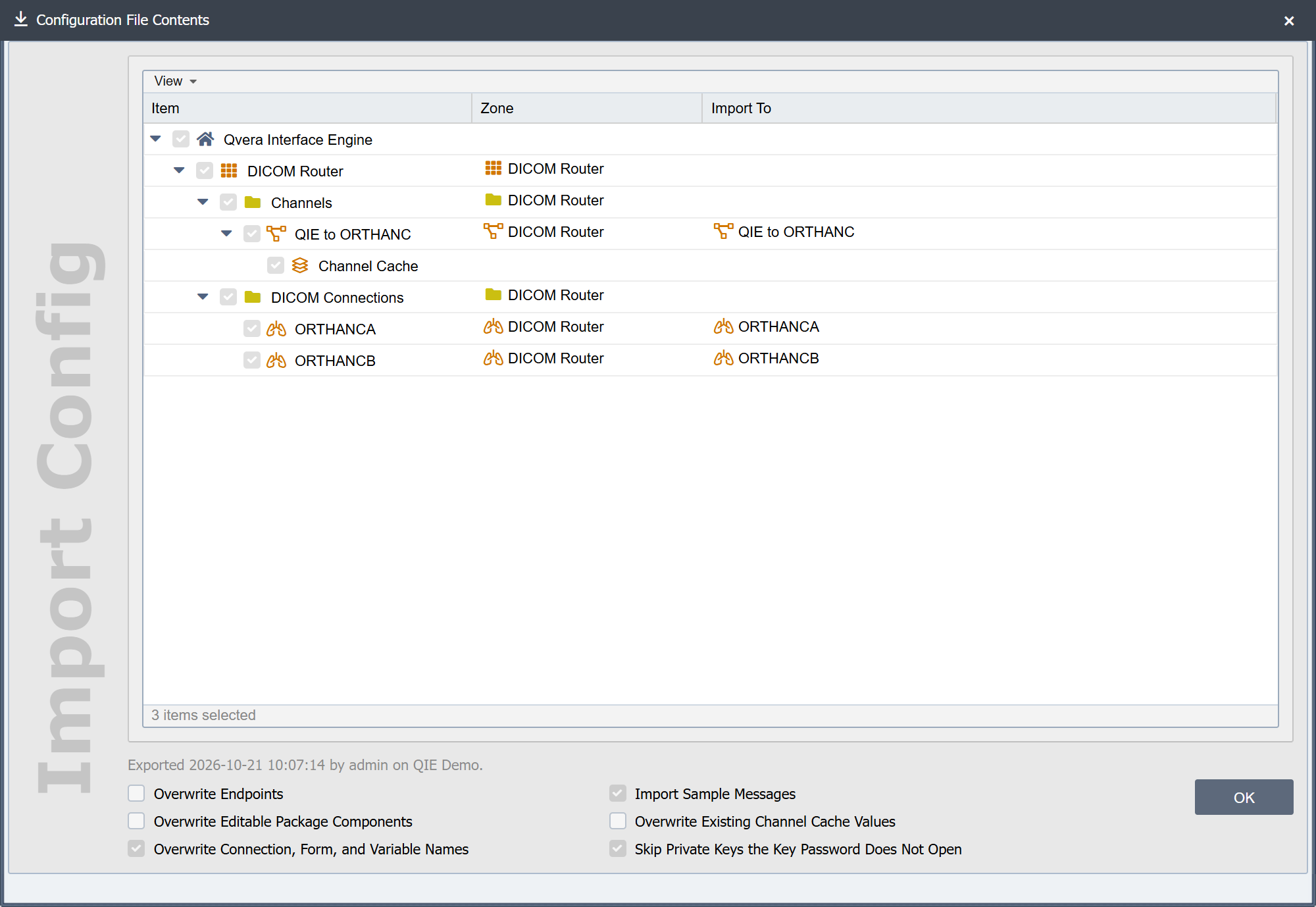Image resolution: width=1316 pixels, height=907 pixels.
Task: Click the Import To channel icon for QIE to ORTHANC
Action: (x=724, y=231)
